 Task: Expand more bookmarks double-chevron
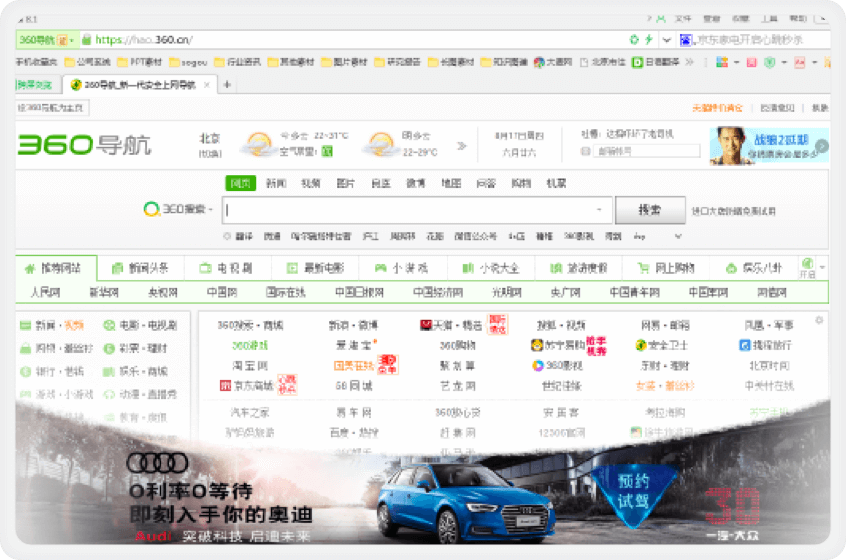click(x=689, y=63)
